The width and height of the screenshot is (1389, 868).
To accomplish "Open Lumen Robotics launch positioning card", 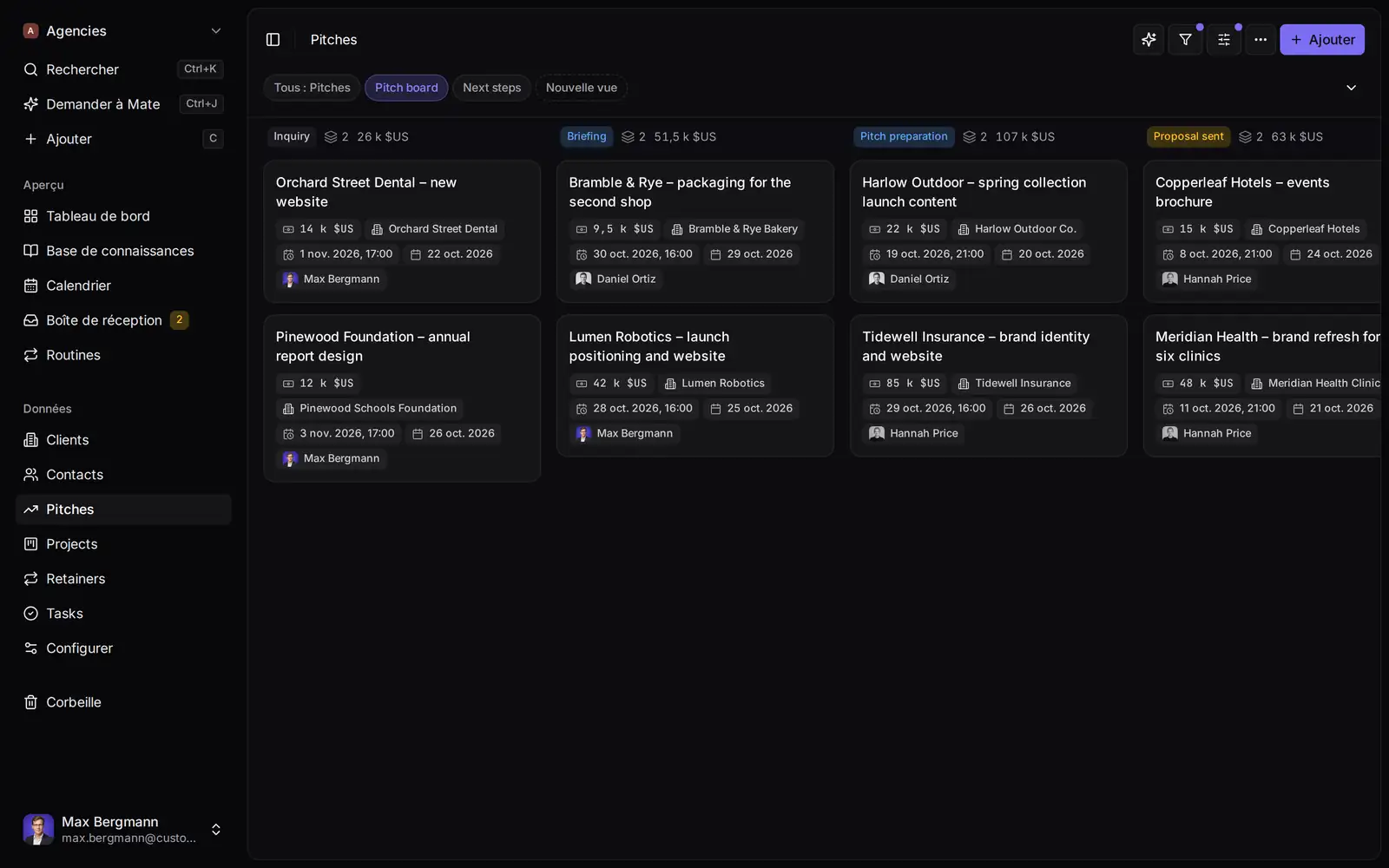I will [694, 385].
